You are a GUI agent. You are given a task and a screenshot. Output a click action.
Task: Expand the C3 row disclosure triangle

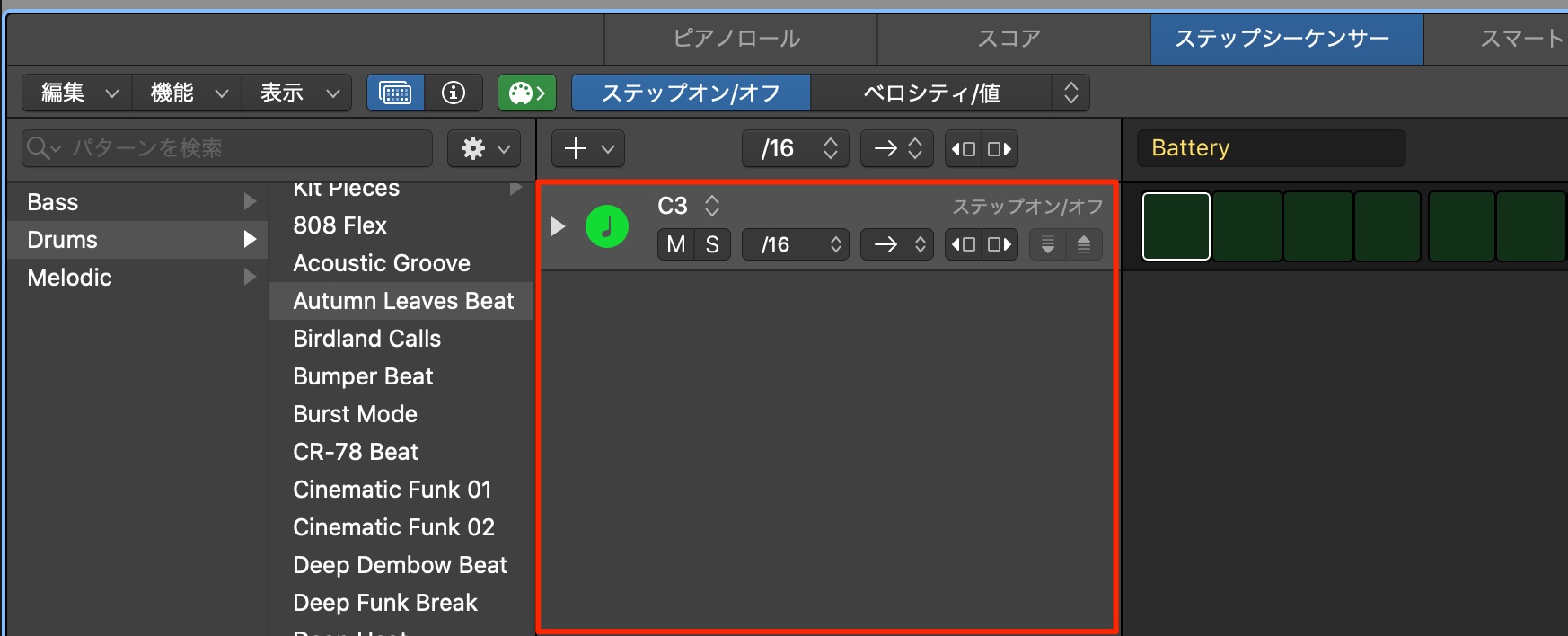click(558, 226)
